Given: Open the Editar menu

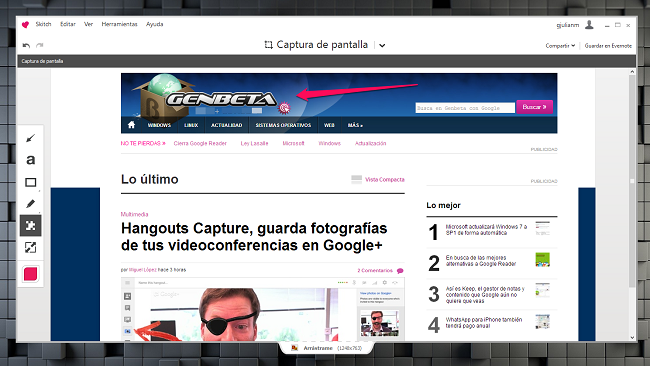Looking at the screenshot, I should tap(68, 24).
